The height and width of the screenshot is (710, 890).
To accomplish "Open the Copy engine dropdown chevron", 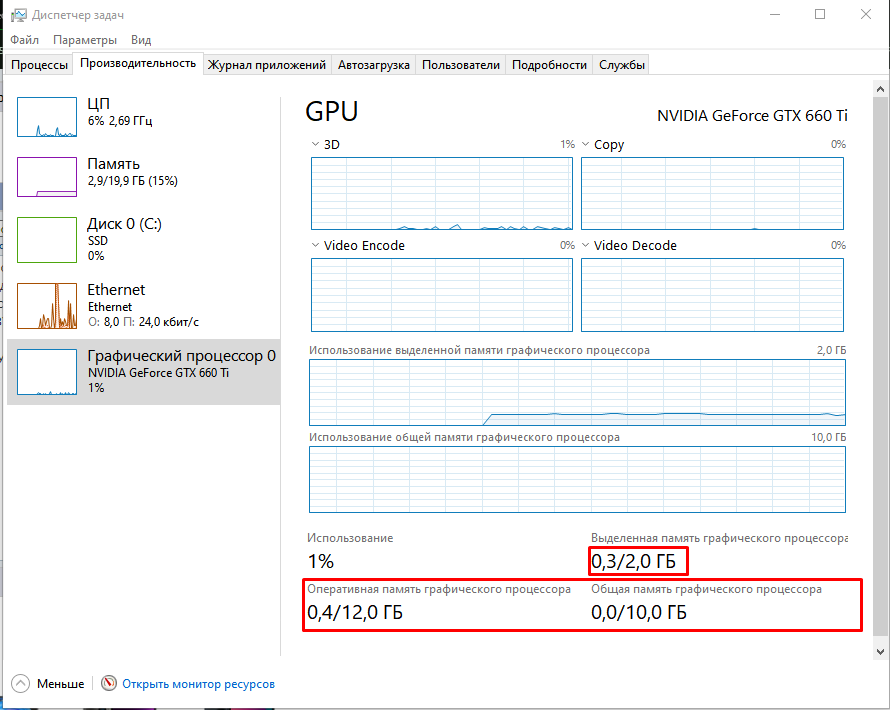I will coord(585,144).
